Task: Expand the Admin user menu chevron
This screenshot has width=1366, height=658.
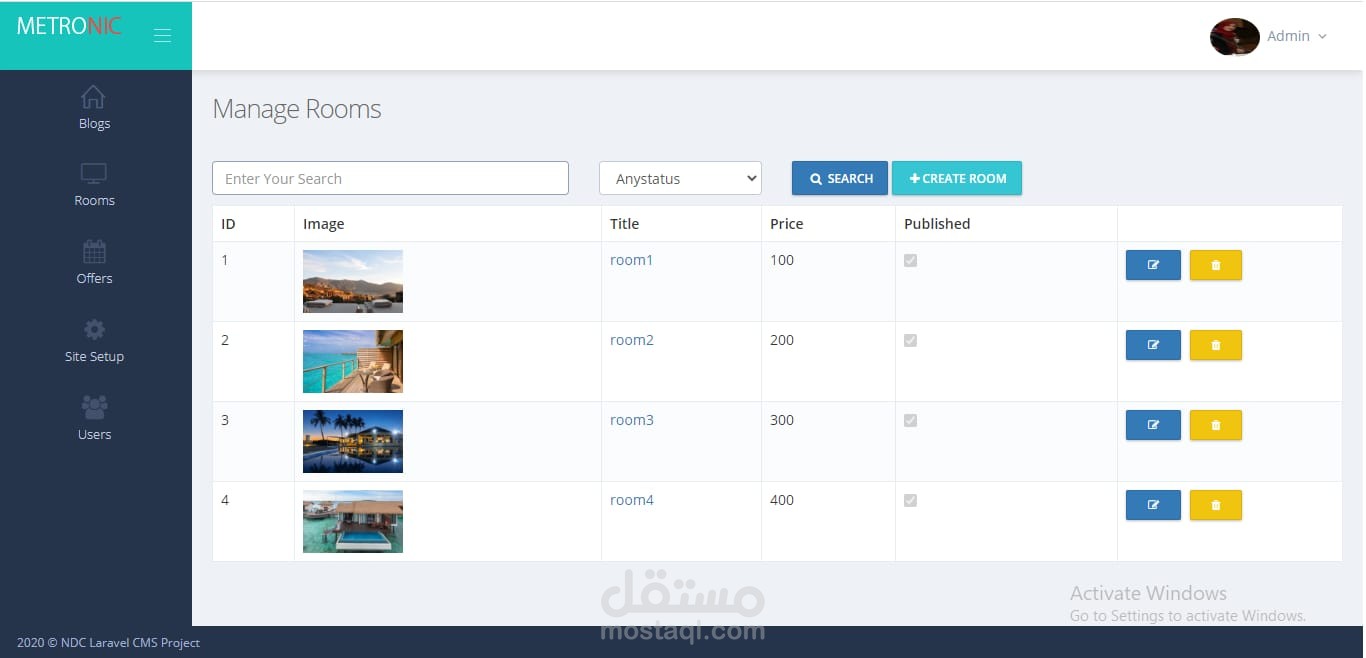Action: (x=1322, y=36)
